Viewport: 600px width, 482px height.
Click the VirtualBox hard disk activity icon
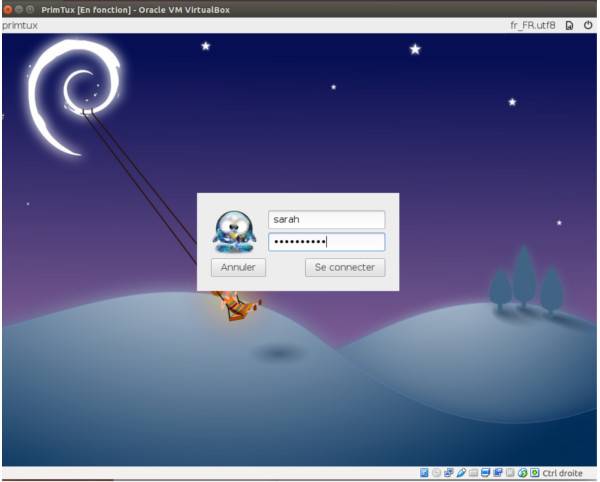tap(424, 473)
